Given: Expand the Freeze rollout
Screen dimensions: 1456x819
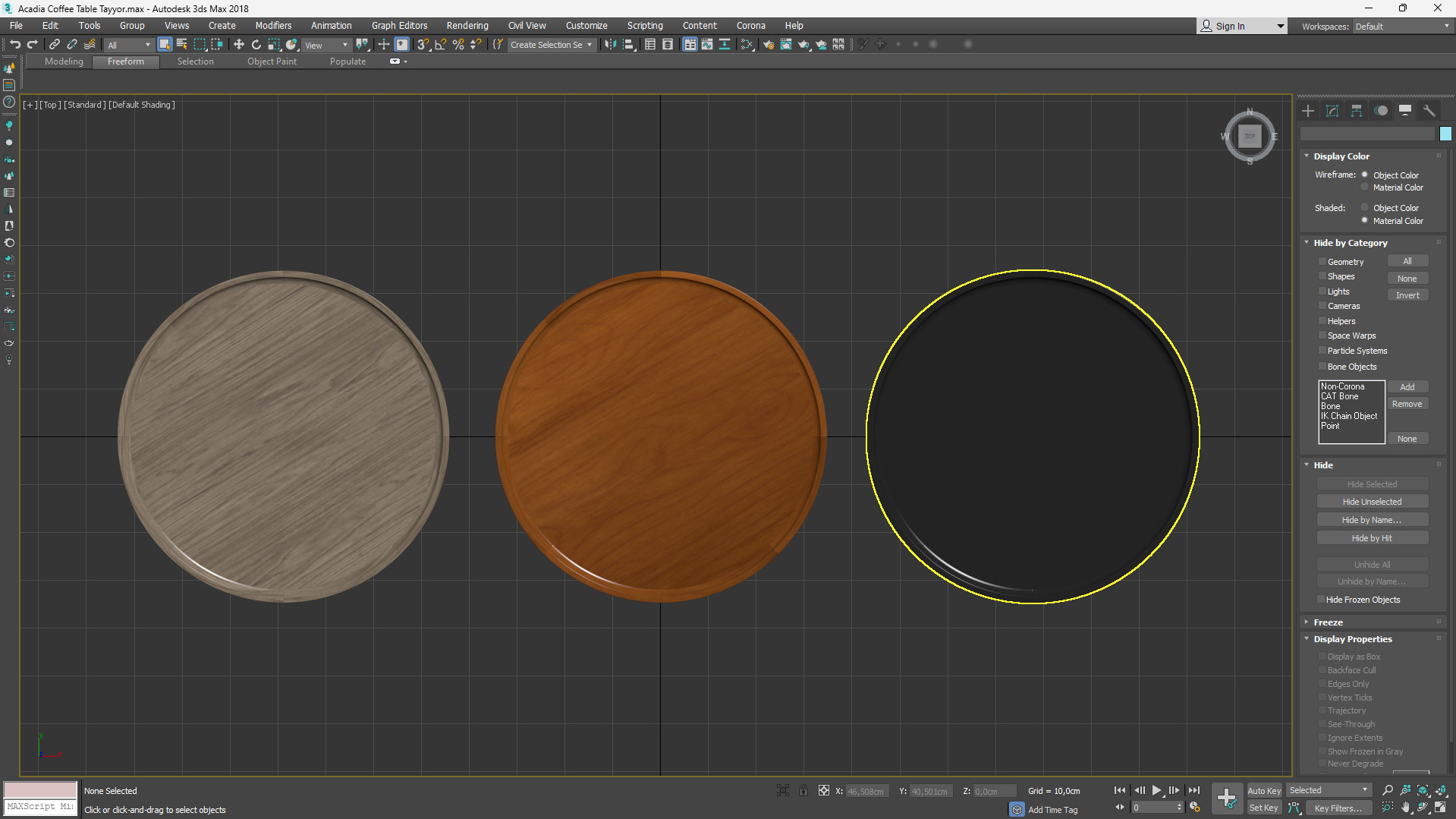Looking at the screenshot, I should (1328, 622).
